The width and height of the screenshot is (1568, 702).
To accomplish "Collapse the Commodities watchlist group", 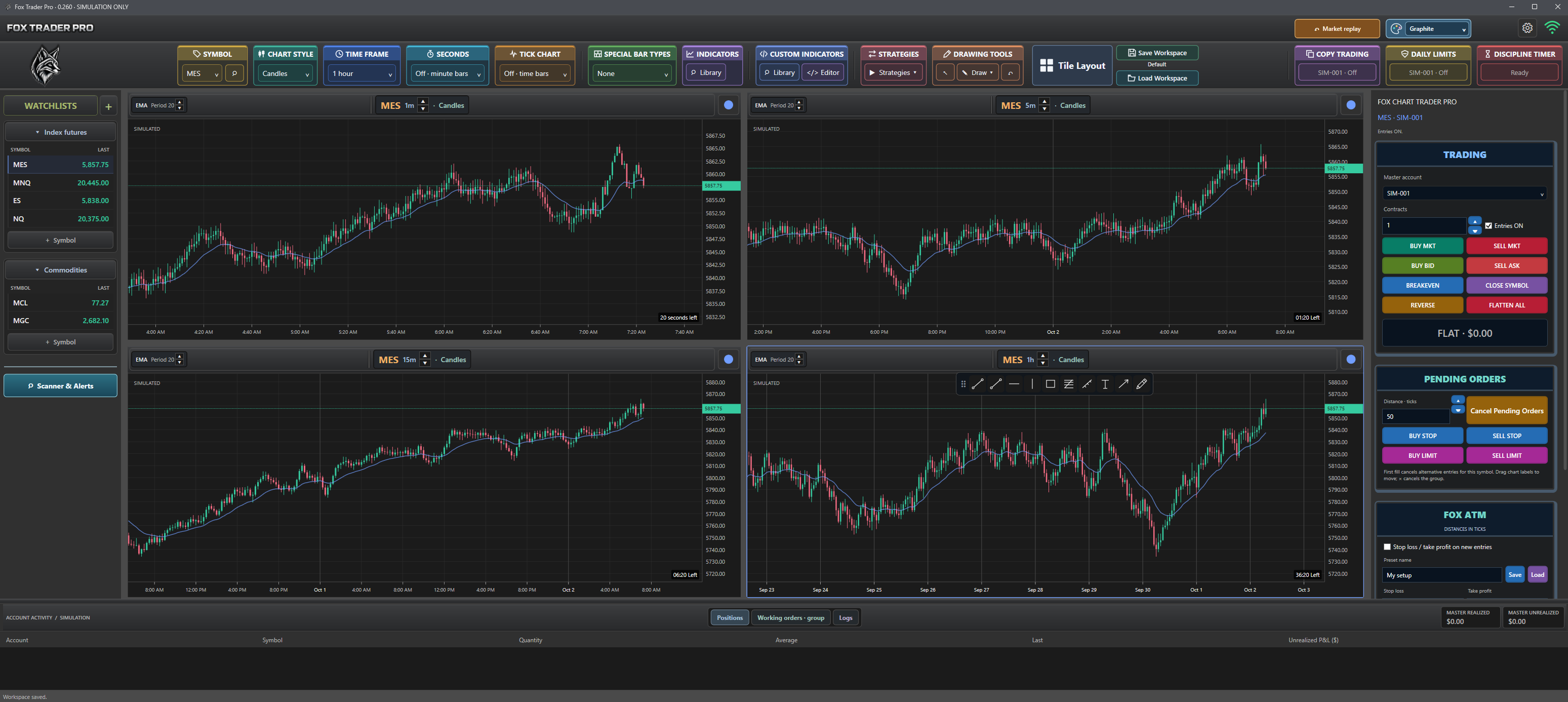I will pyautogui.click(x=60, y=270).
